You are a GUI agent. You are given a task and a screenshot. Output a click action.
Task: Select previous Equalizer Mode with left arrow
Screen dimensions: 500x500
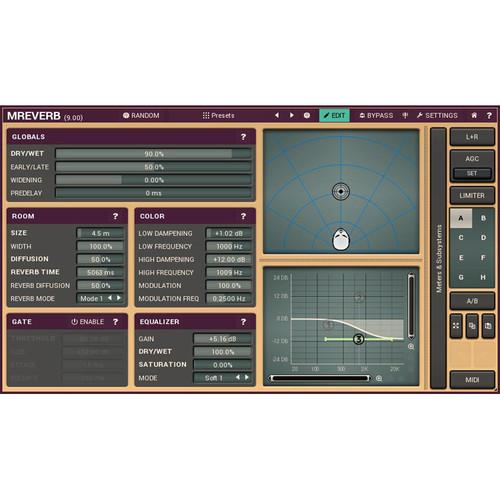pos(238,377)
